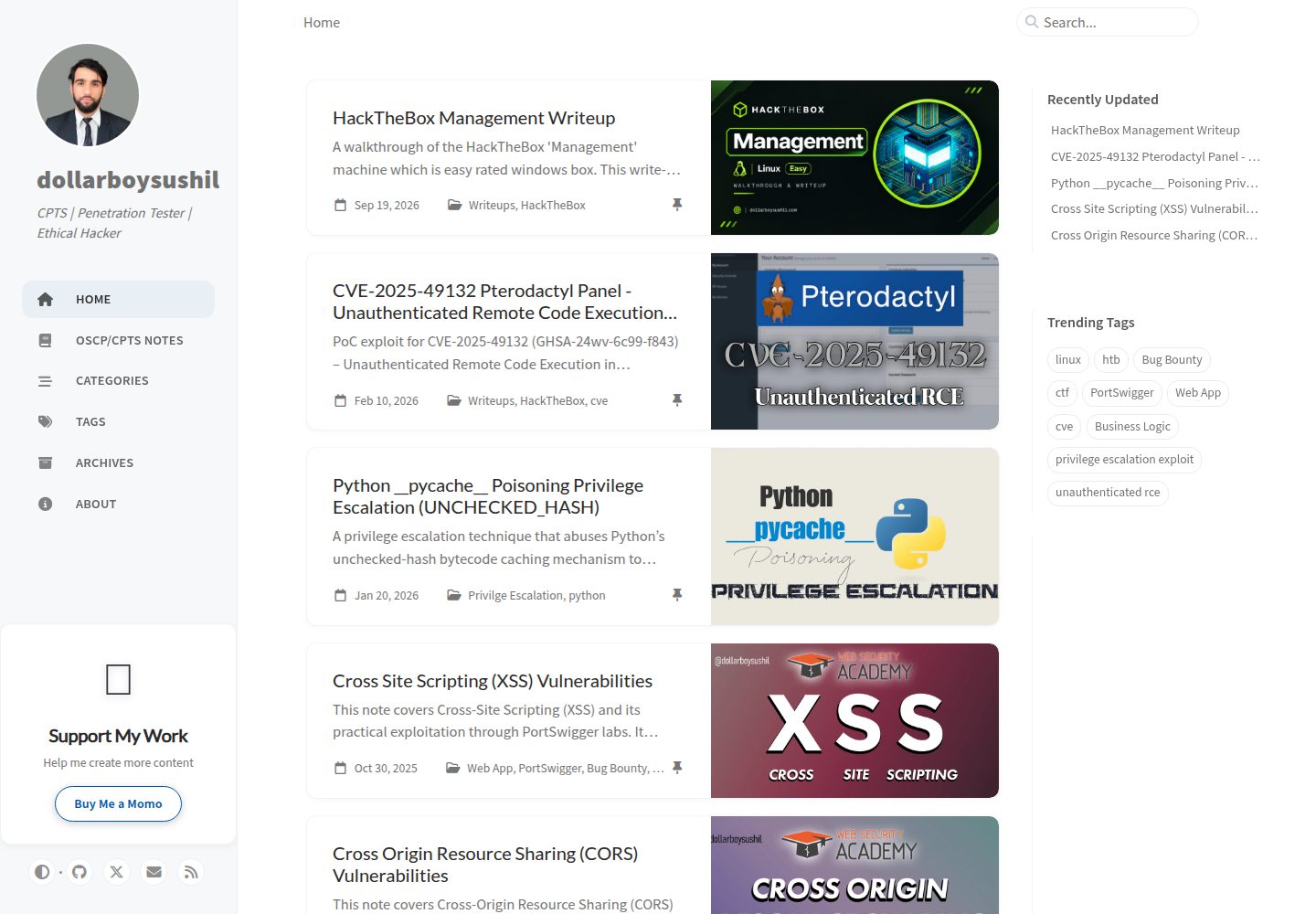Image resolution: width=1316 pixels, height=914 pixels.
Task: Toggle dark/light theme mode icon
Action: (42, 872)
